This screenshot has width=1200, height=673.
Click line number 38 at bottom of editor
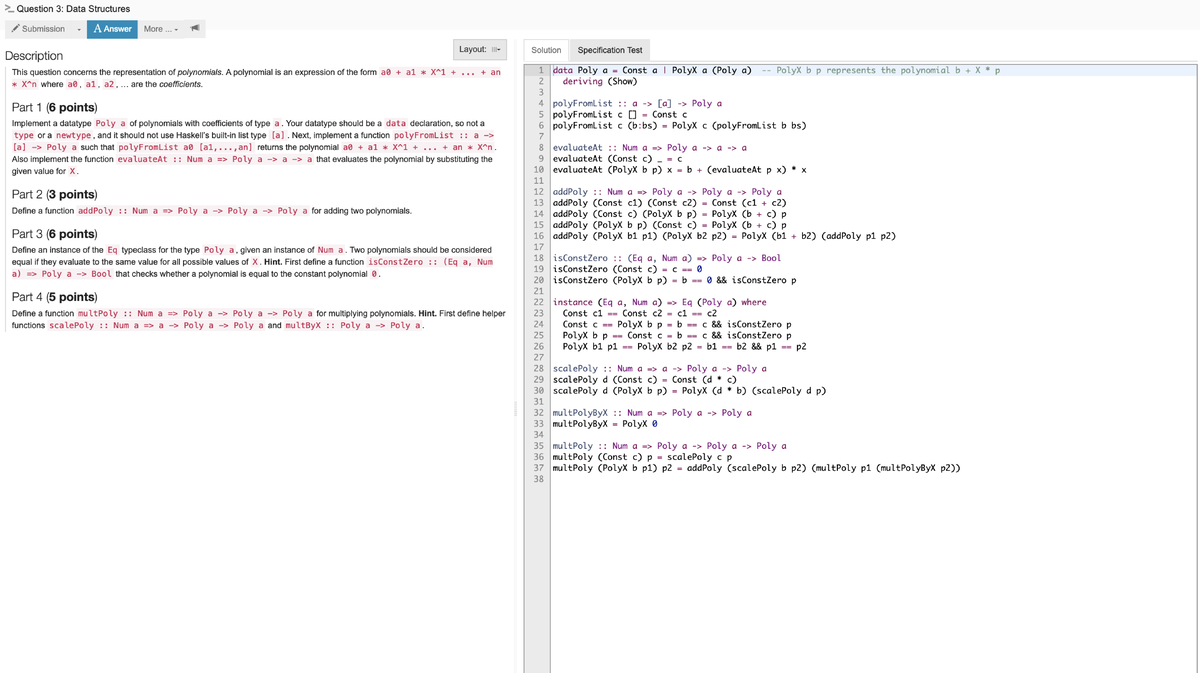pos(537,478)
